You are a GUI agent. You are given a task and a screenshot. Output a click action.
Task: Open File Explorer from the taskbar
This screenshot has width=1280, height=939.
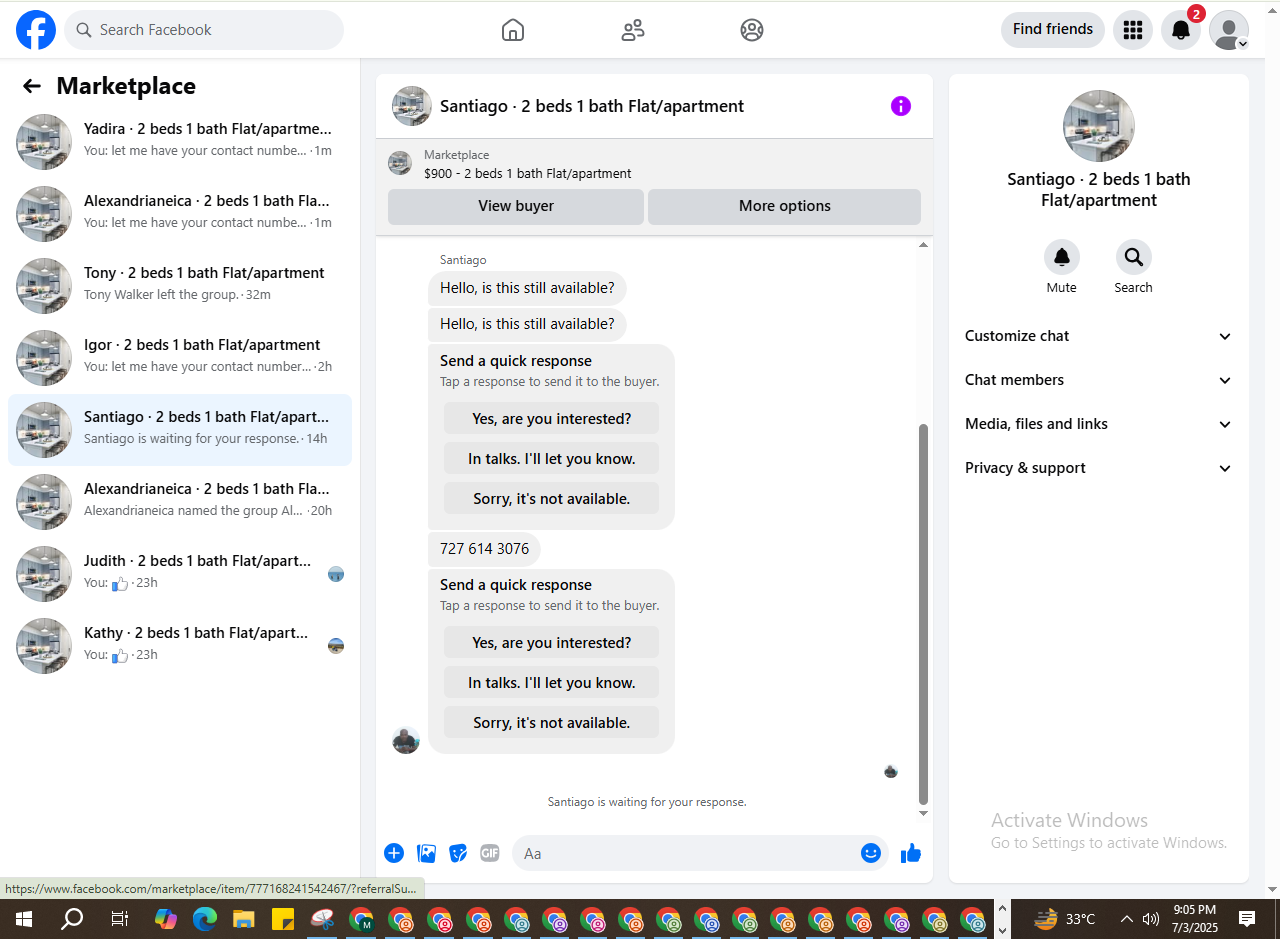(244, 919)
